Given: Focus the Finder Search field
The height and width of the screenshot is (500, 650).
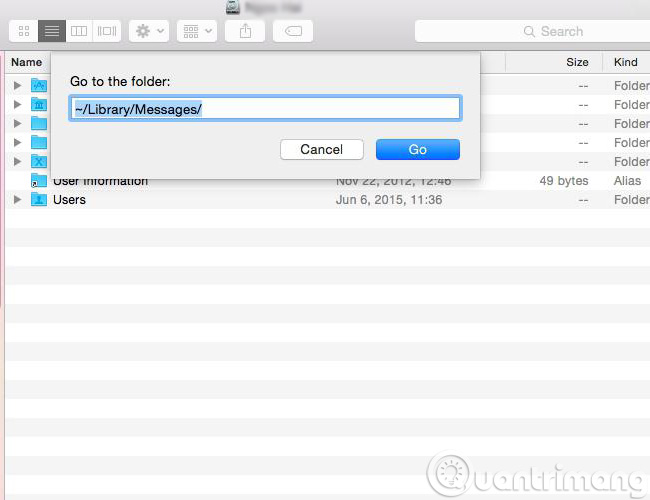Looking at the screenshot, I should tap(532, 31).
